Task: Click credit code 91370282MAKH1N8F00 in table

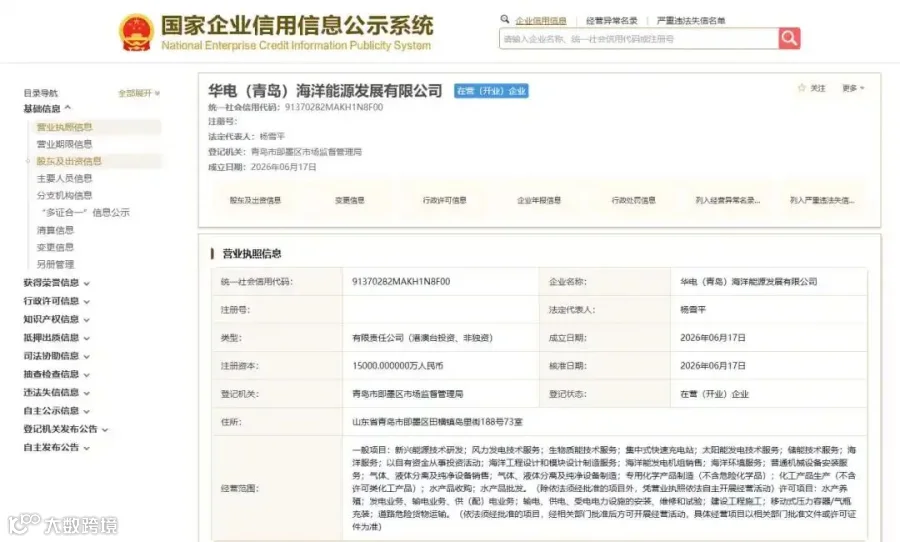Action: pos(401,281)
